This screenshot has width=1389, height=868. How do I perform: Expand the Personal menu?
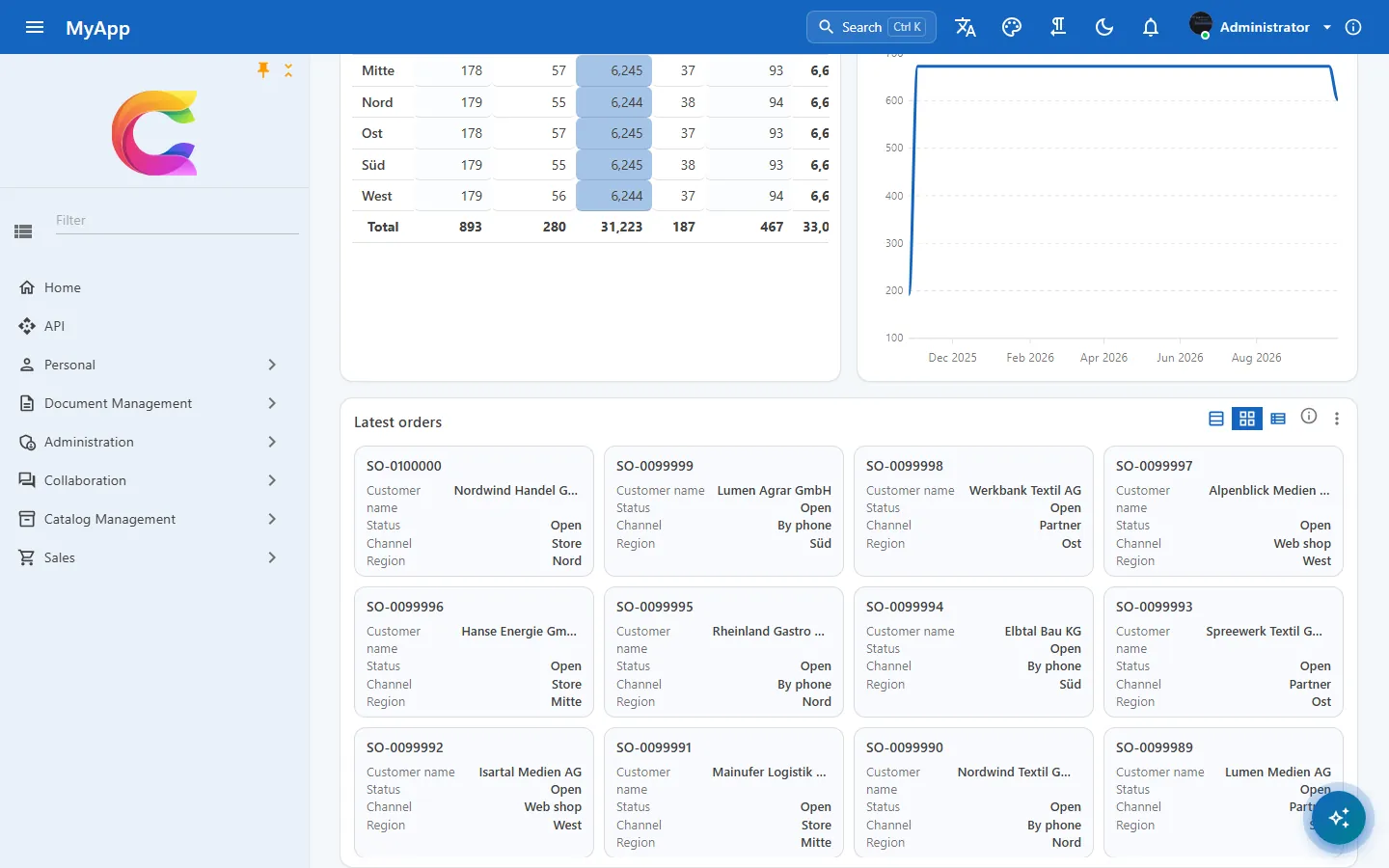[x=154, y=365]
